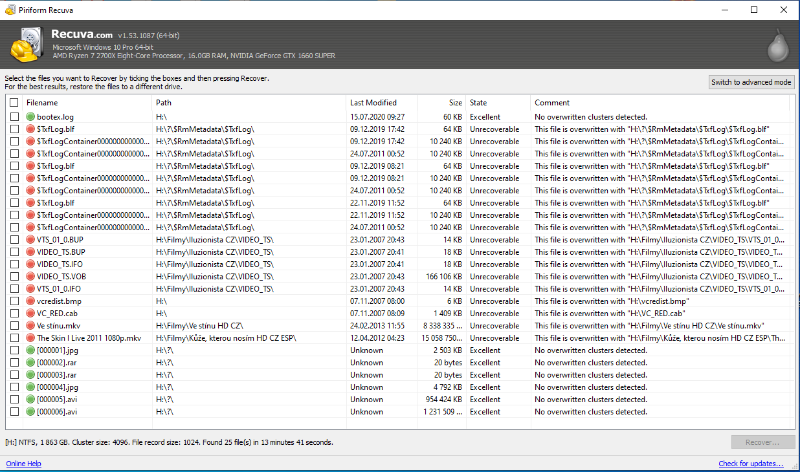The image size is (800, 472).
Task: Check the box for VC_RED.cab
Action: (x=14, y=313)
